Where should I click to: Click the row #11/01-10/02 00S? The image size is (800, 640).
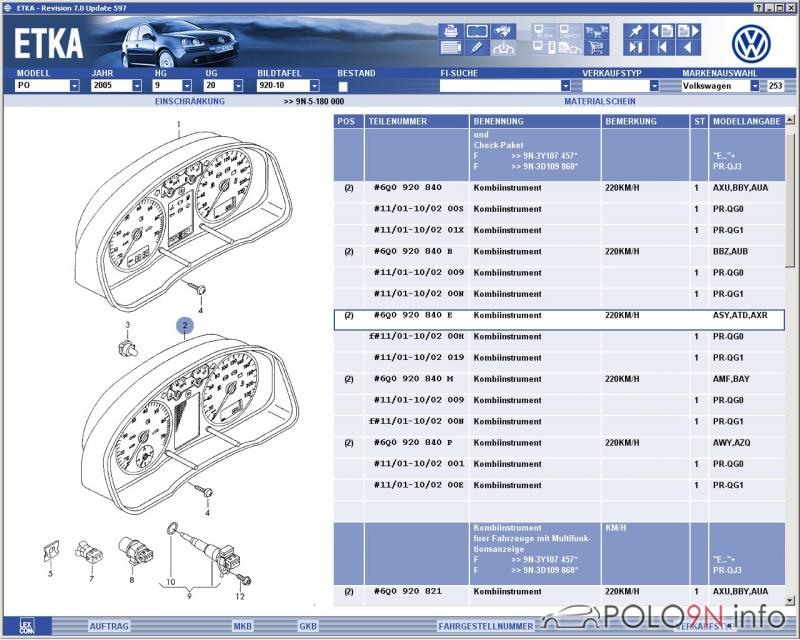click(x=559, y=209)
